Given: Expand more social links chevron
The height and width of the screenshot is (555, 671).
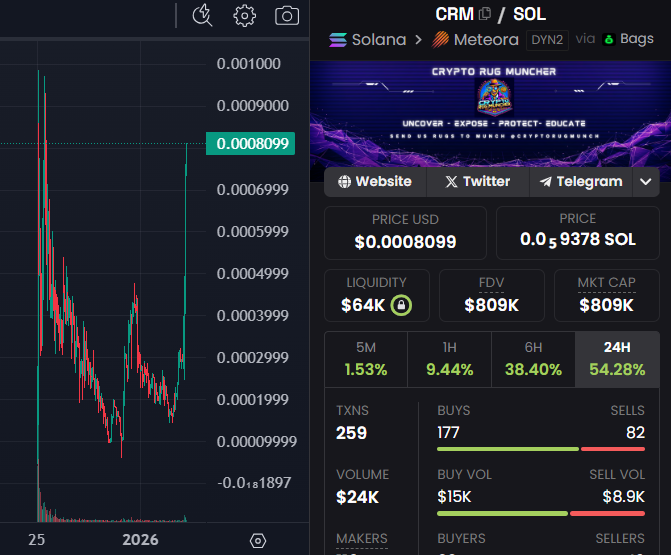Looking at the screenshot, I should tap(646, 181).
